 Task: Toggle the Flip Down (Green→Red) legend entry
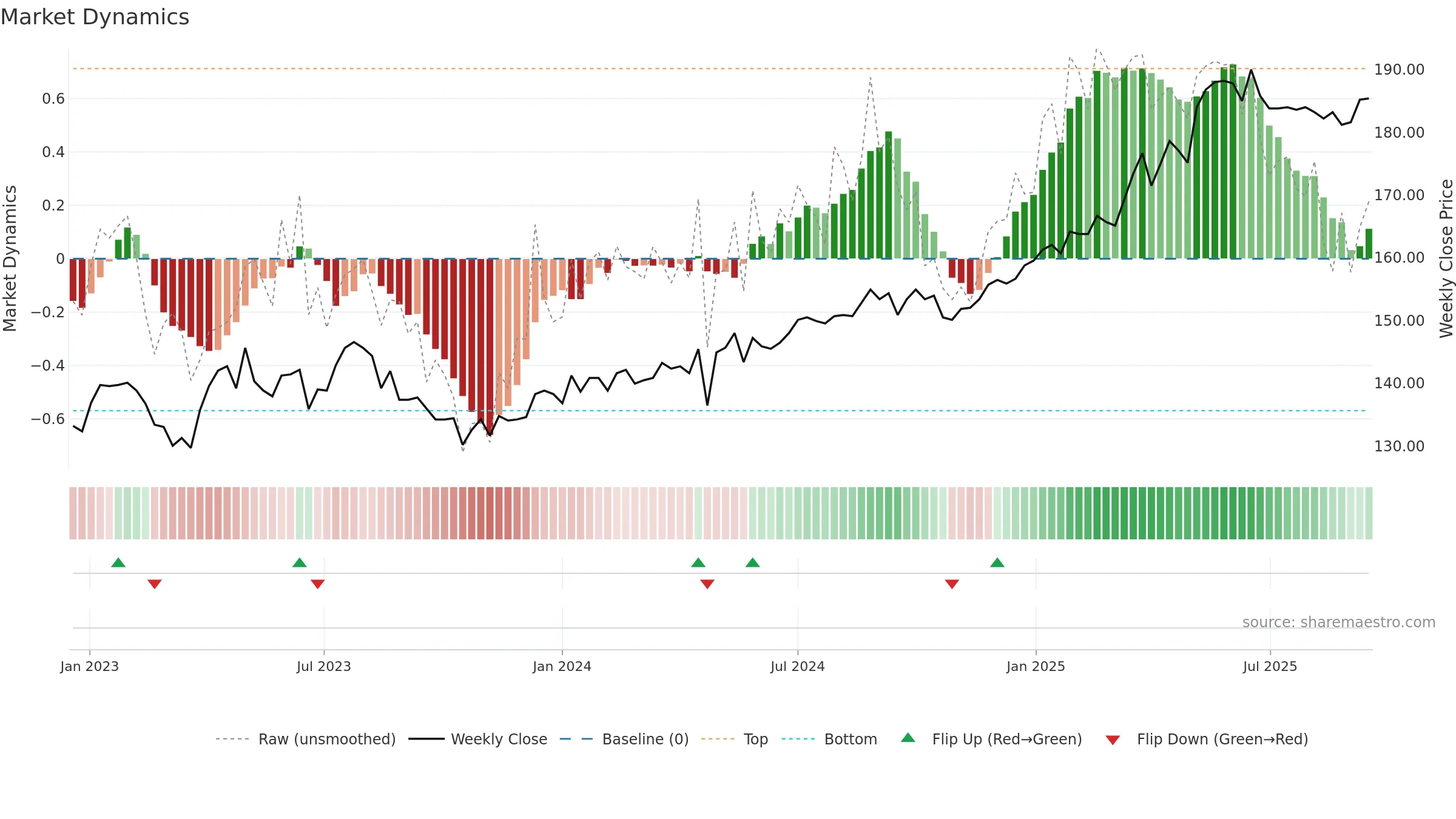click(1207, 739)
